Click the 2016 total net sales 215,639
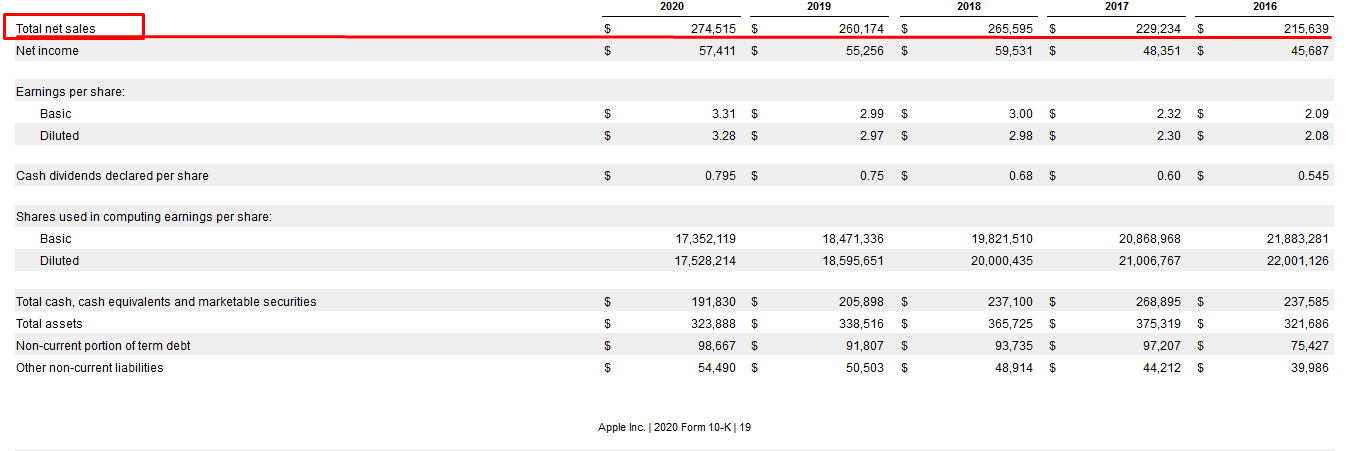Screen dimensions: 1349x451 click(1306, 29)
